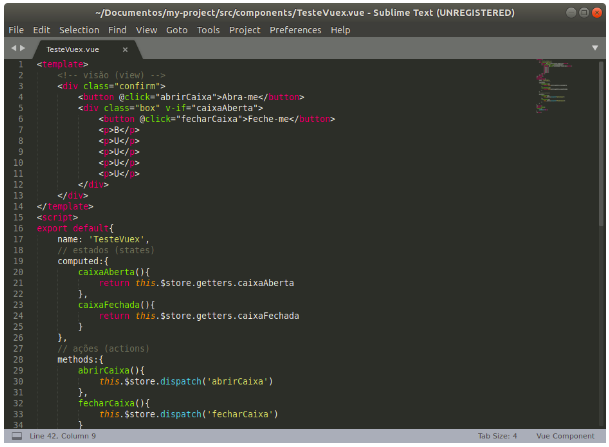Click the '<div class="confirm">' line

coord(111,86)
